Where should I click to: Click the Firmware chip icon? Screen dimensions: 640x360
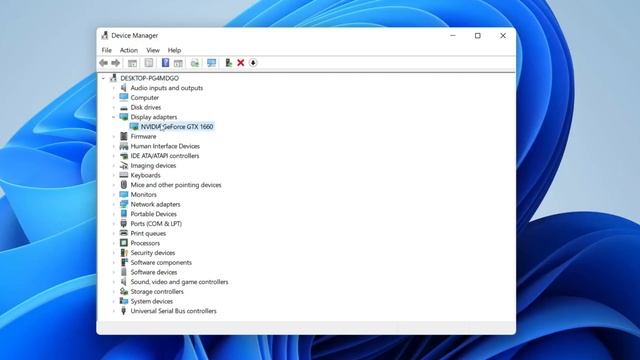[124, 136]
